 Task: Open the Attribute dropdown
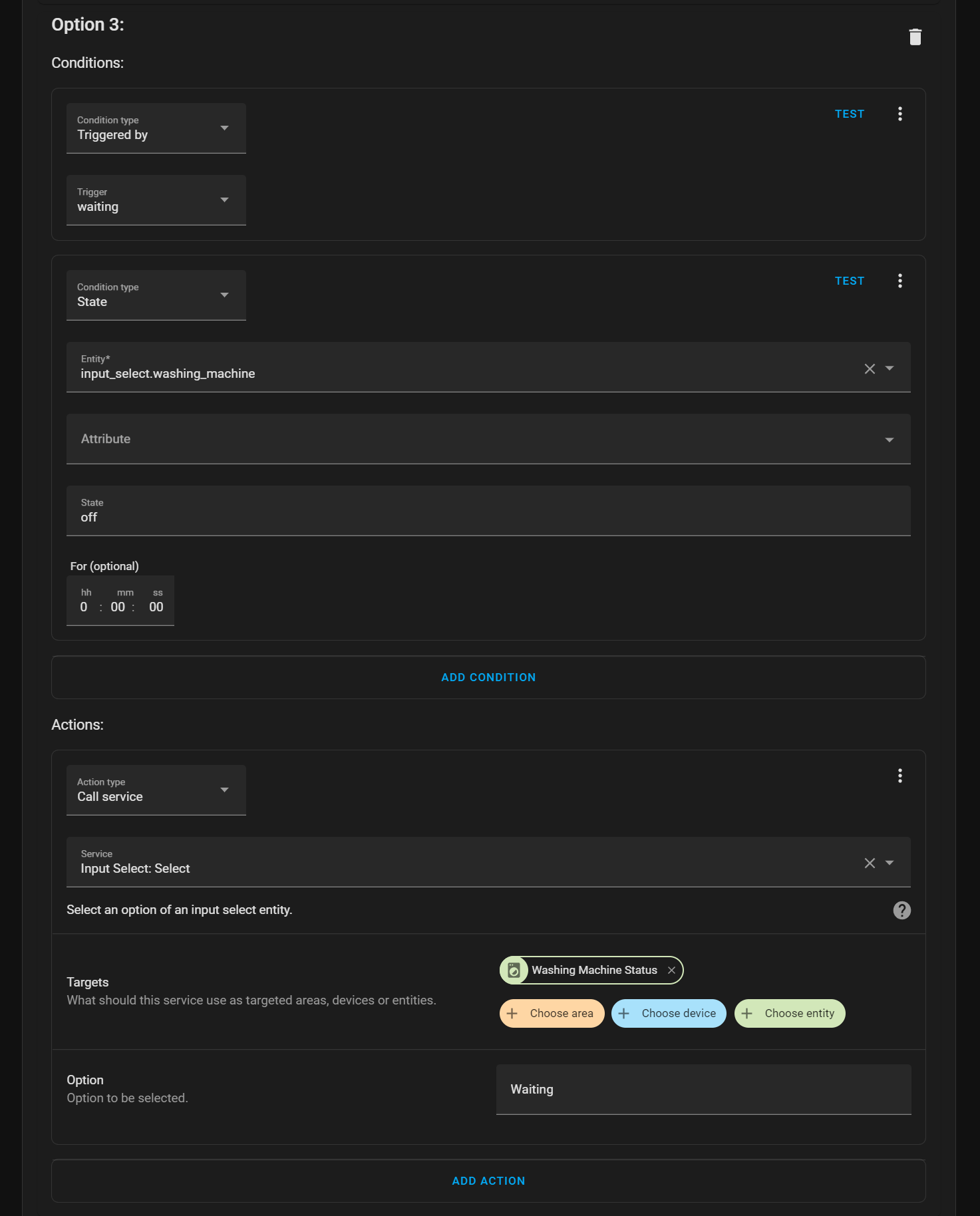tap(488, 439)
